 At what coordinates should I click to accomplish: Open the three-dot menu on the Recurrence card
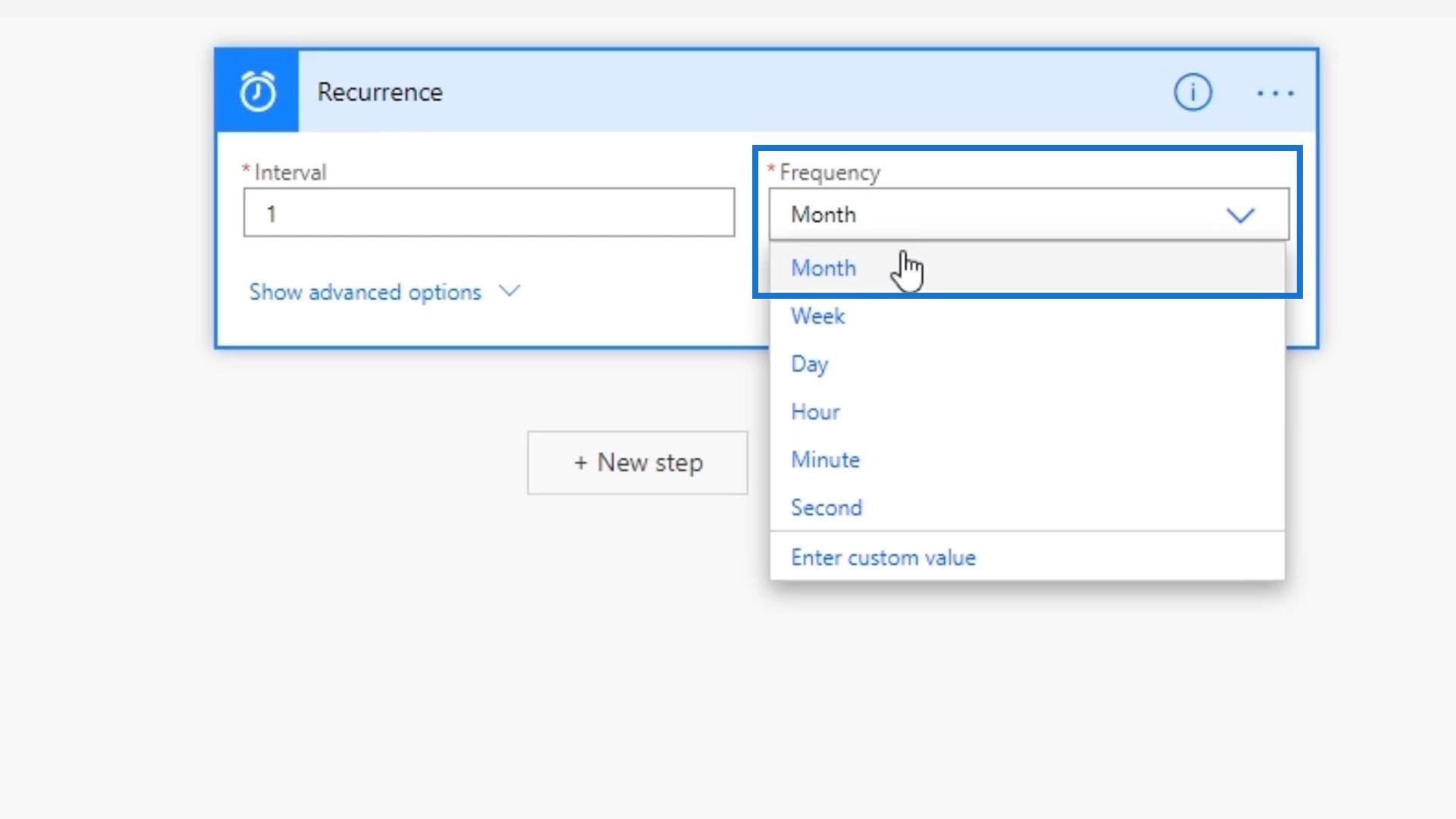tap(1275, 93)
